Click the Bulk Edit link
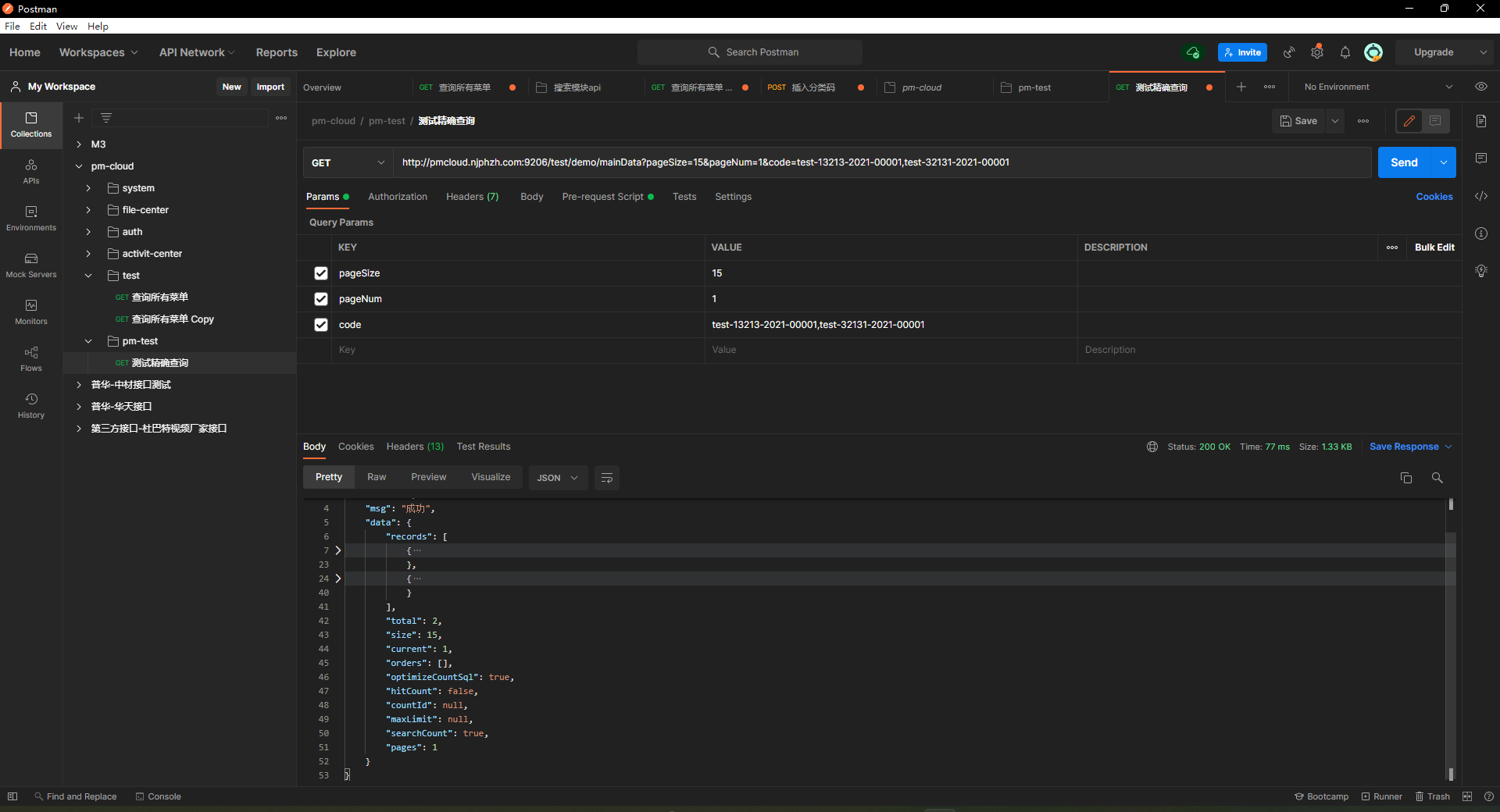1500x812 pixels. click(1434, 248)
